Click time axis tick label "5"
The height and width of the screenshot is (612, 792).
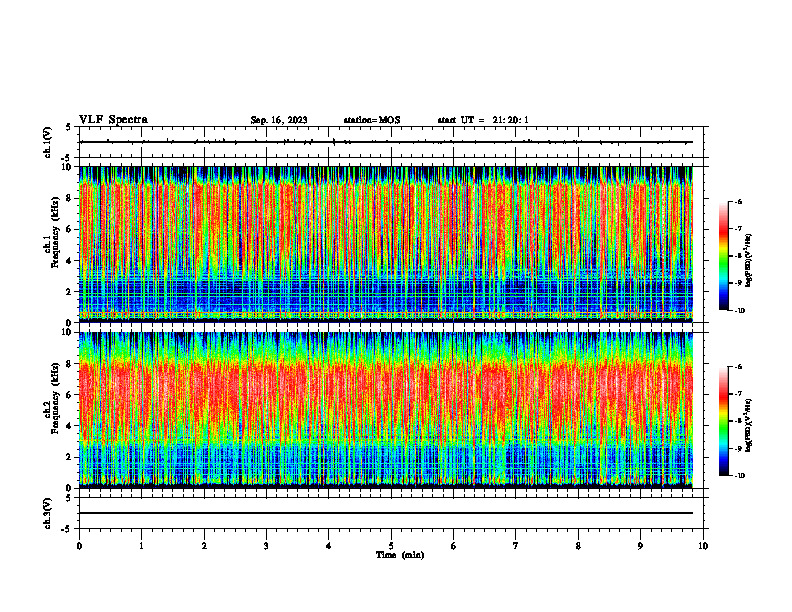click(x=391, y=546)
